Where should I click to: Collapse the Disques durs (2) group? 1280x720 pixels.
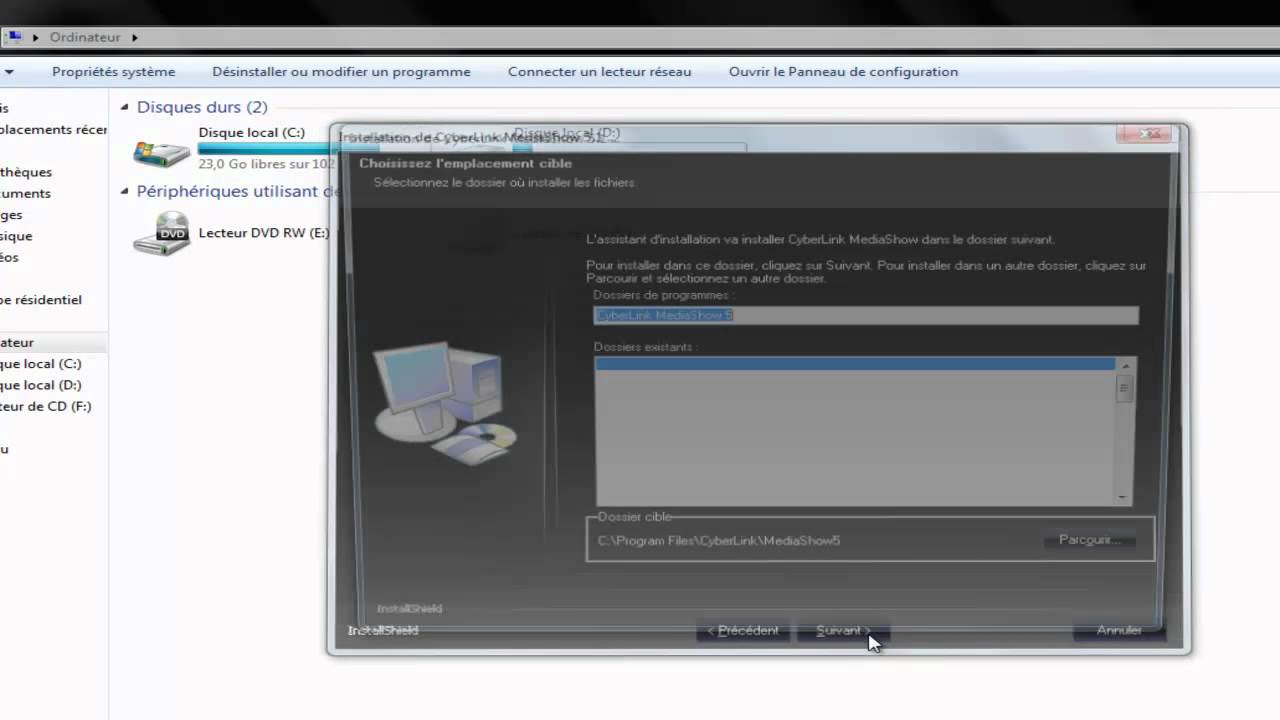[125, 107]
